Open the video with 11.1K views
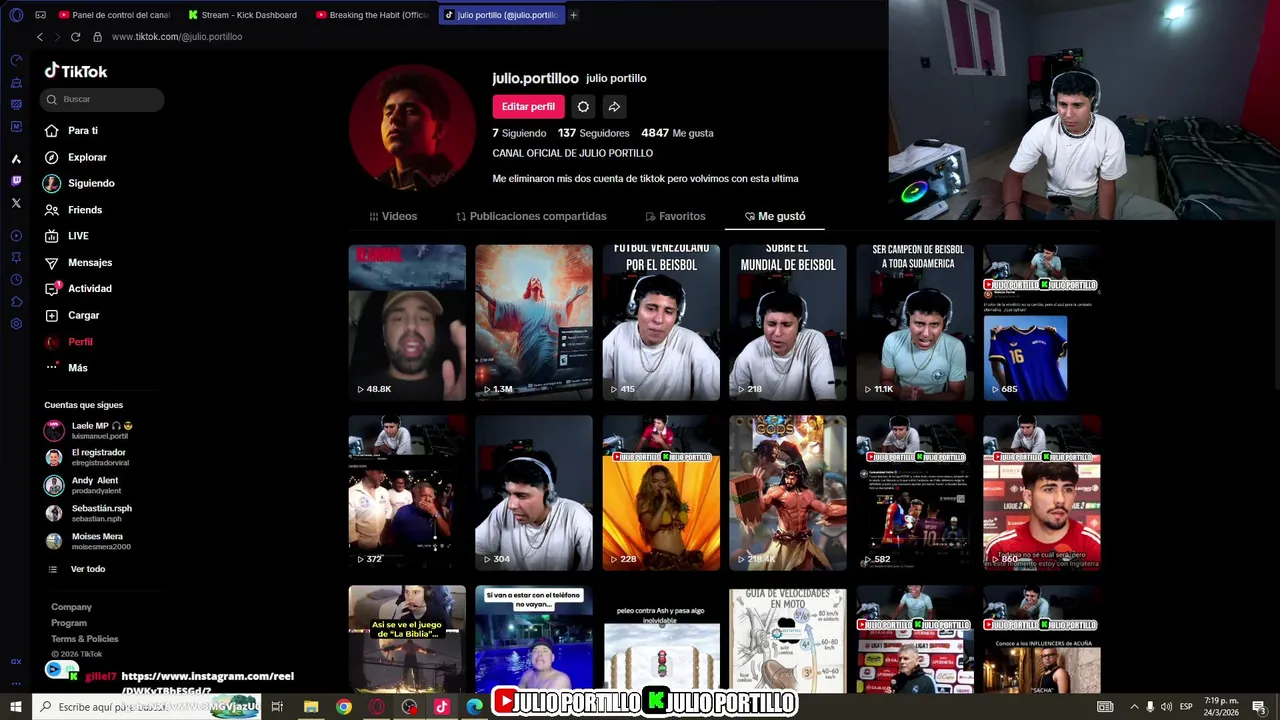Viewport: 1280px width, 720px height. click(x=915, y=322)
